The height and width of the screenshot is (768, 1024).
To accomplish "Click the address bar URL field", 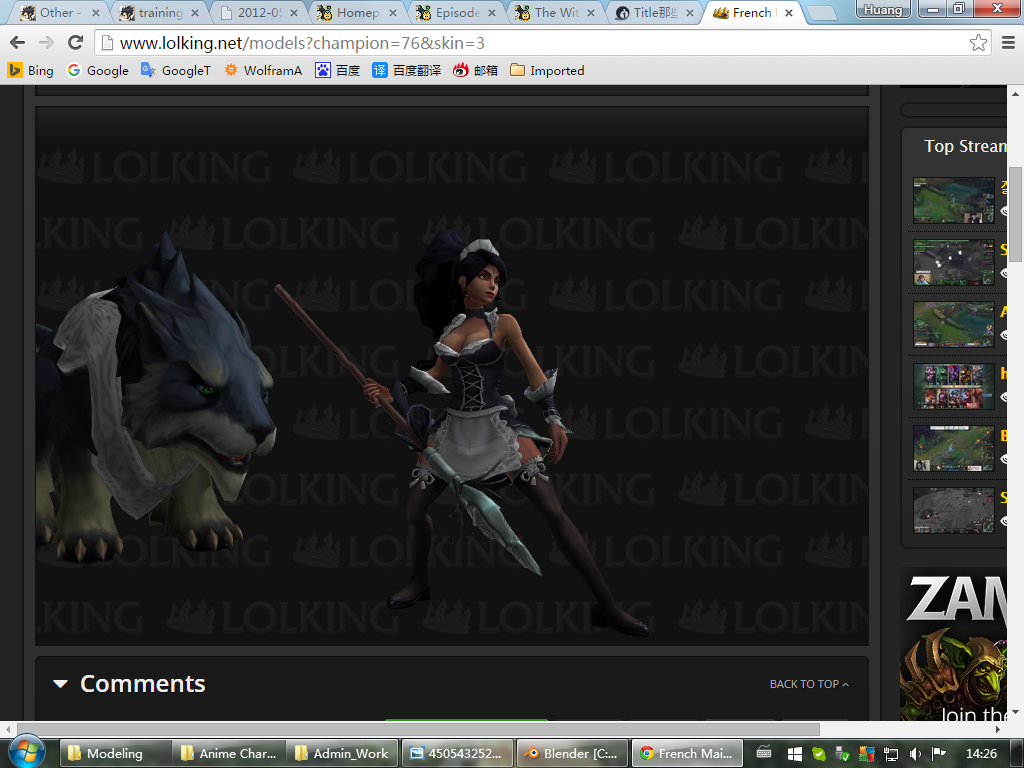I will [542, 43].
